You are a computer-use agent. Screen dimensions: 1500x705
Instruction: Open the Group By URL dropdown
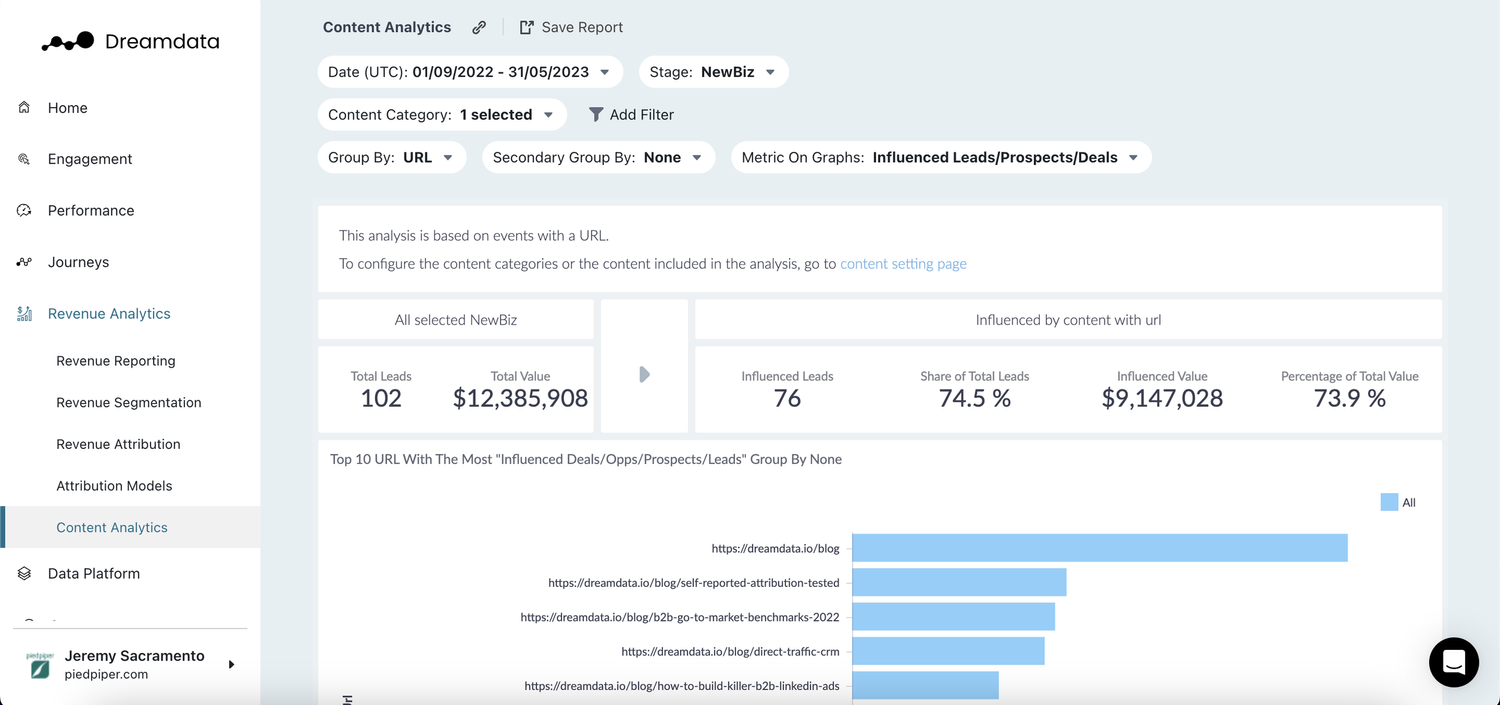[x=392, y=157]
